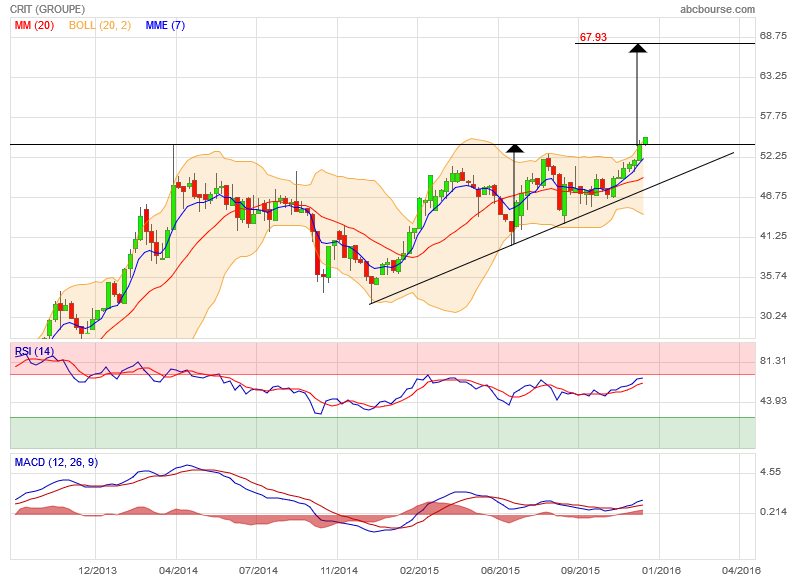Click the 12/2013 date label
The image size is (800, 580).
pos(97,570)
